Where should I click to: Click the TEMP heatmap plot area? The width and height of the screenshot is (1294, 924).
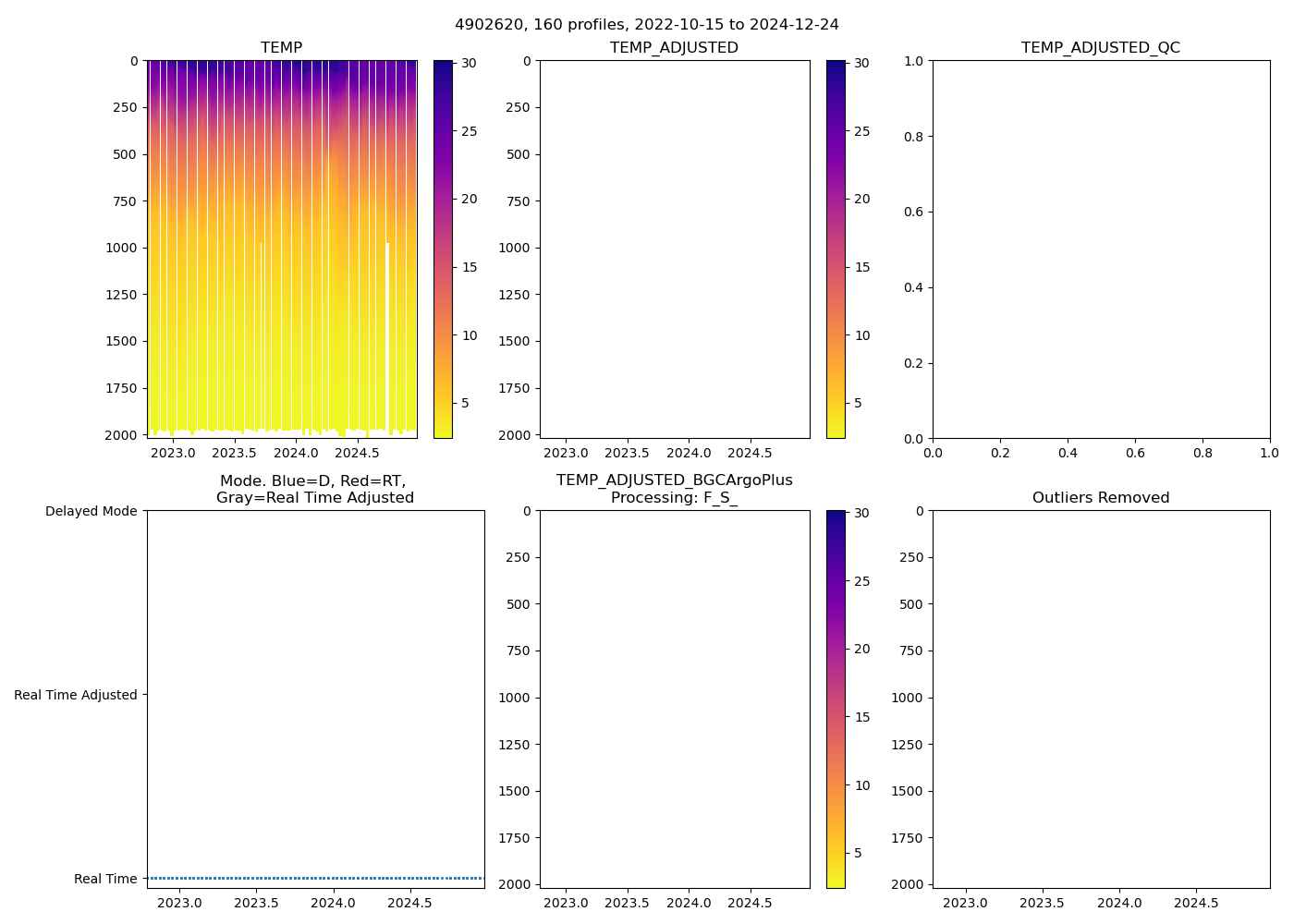coord(281,249)
